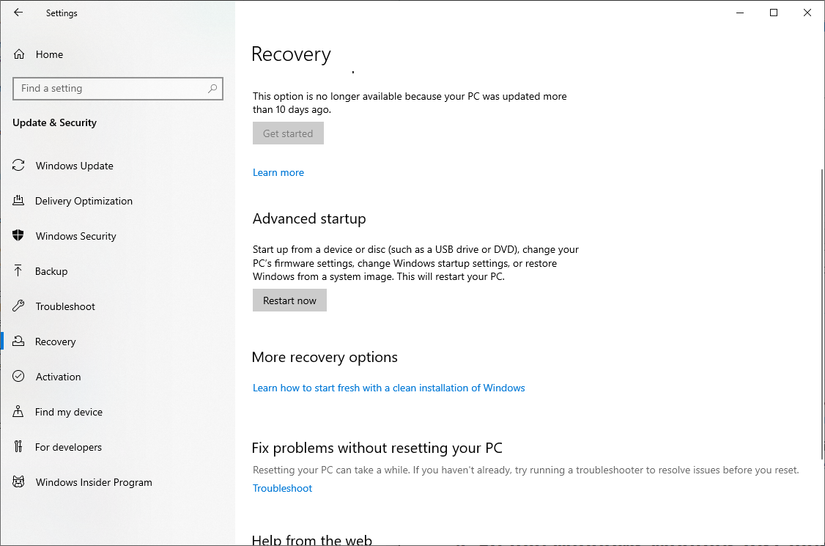Viewport: 825px width, 546px height.
Task: Maximize the Settings window
Action: [x=773, y=13]
